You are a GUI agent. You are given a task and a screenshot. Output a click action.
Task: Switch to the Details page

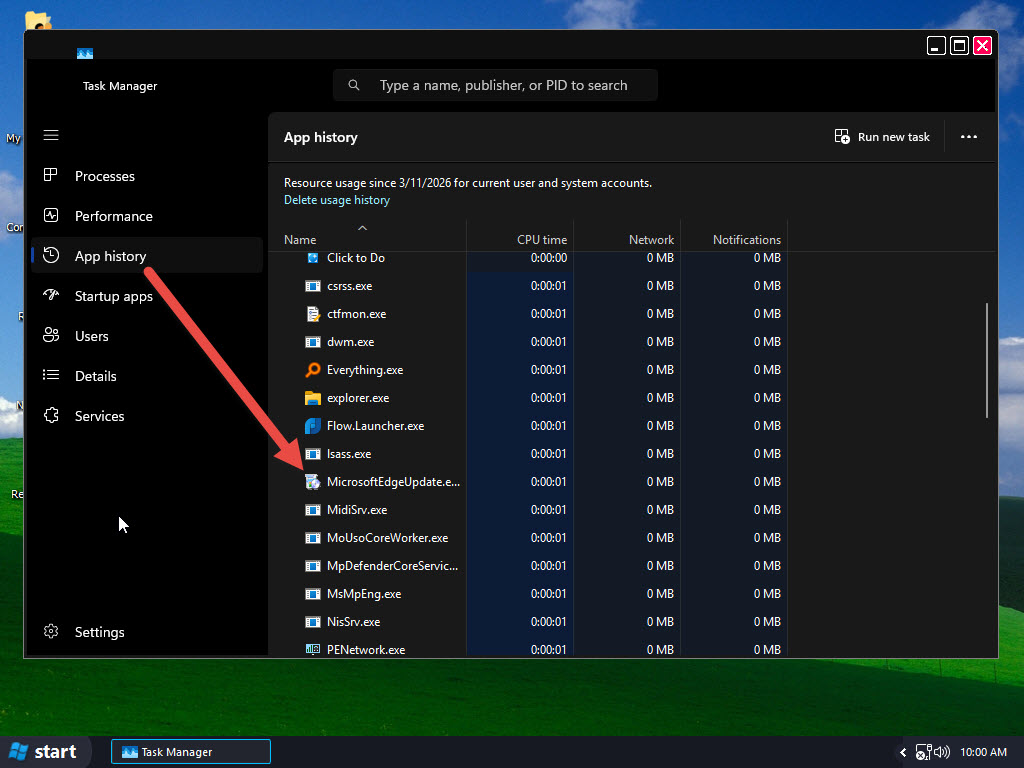click(95, 376)
